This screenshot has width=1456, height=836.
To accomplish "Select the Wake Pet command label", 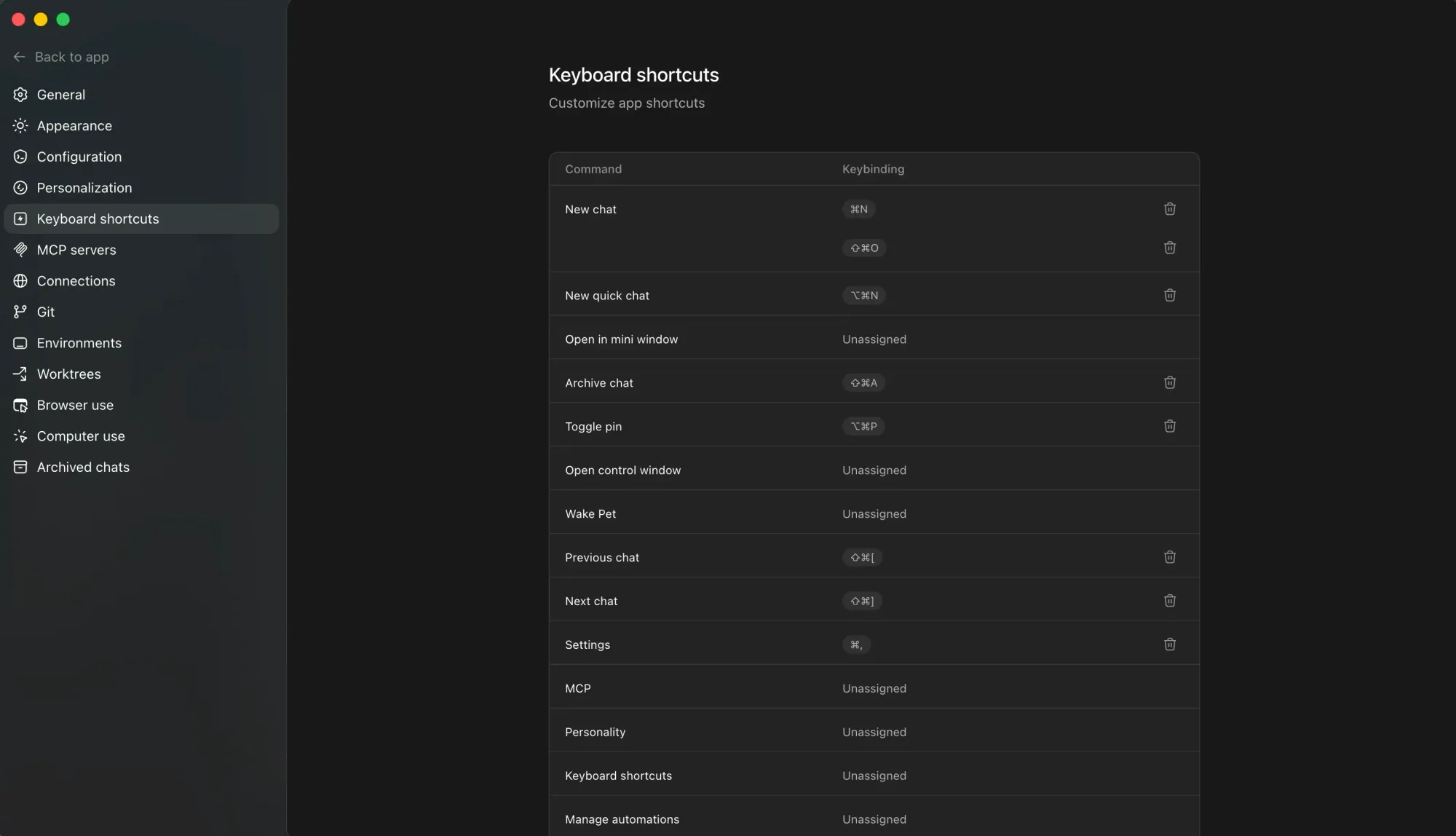I will click(x=590, y=514).
